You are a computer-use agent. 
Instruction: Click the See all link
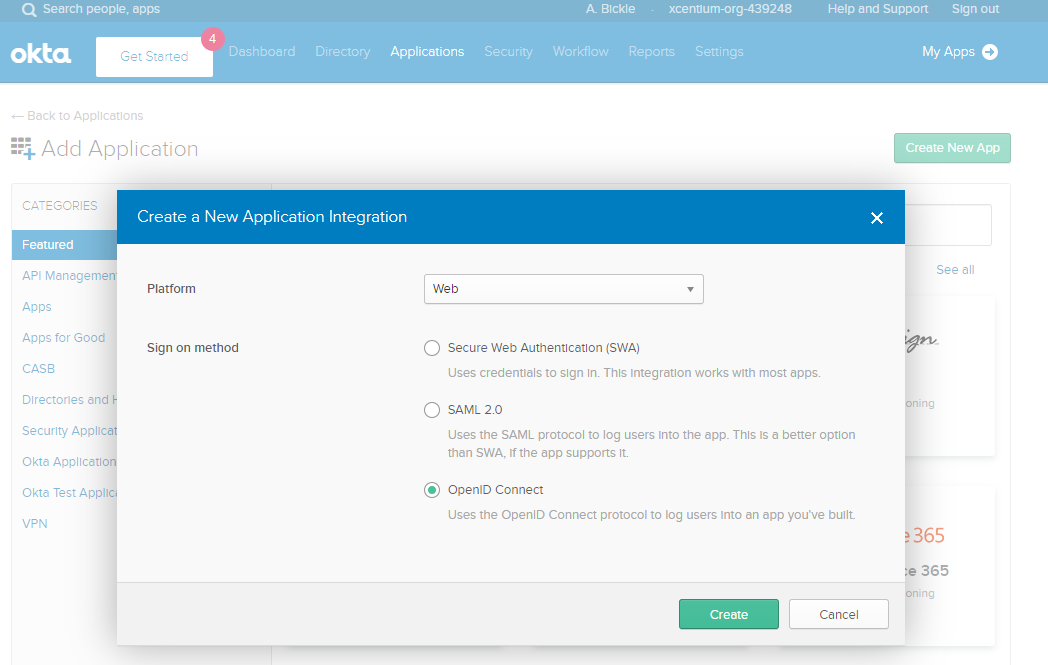click(x=955, y=269)
